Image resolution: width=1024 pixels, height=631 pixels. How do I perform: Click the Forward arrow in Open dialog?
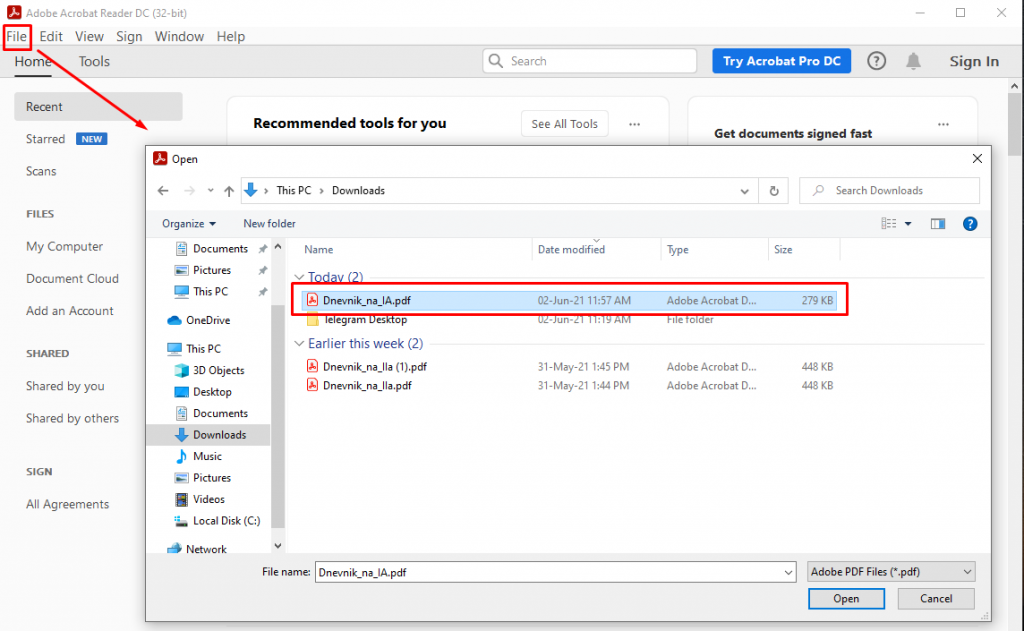click(x=189, y=191)
